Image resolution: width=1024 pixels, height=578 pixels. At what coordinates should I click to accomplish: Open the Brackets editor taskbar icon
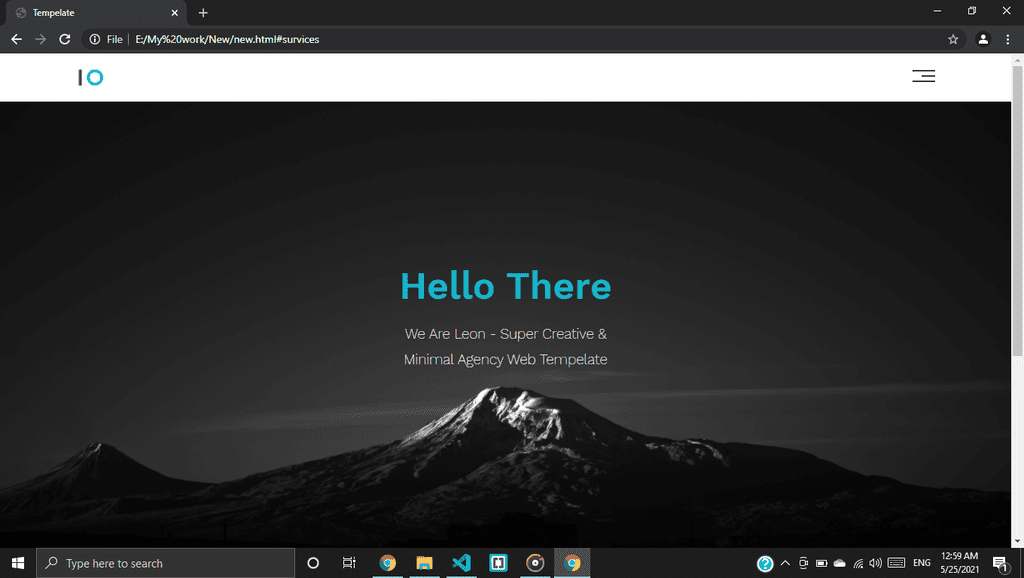pos(498,563)
